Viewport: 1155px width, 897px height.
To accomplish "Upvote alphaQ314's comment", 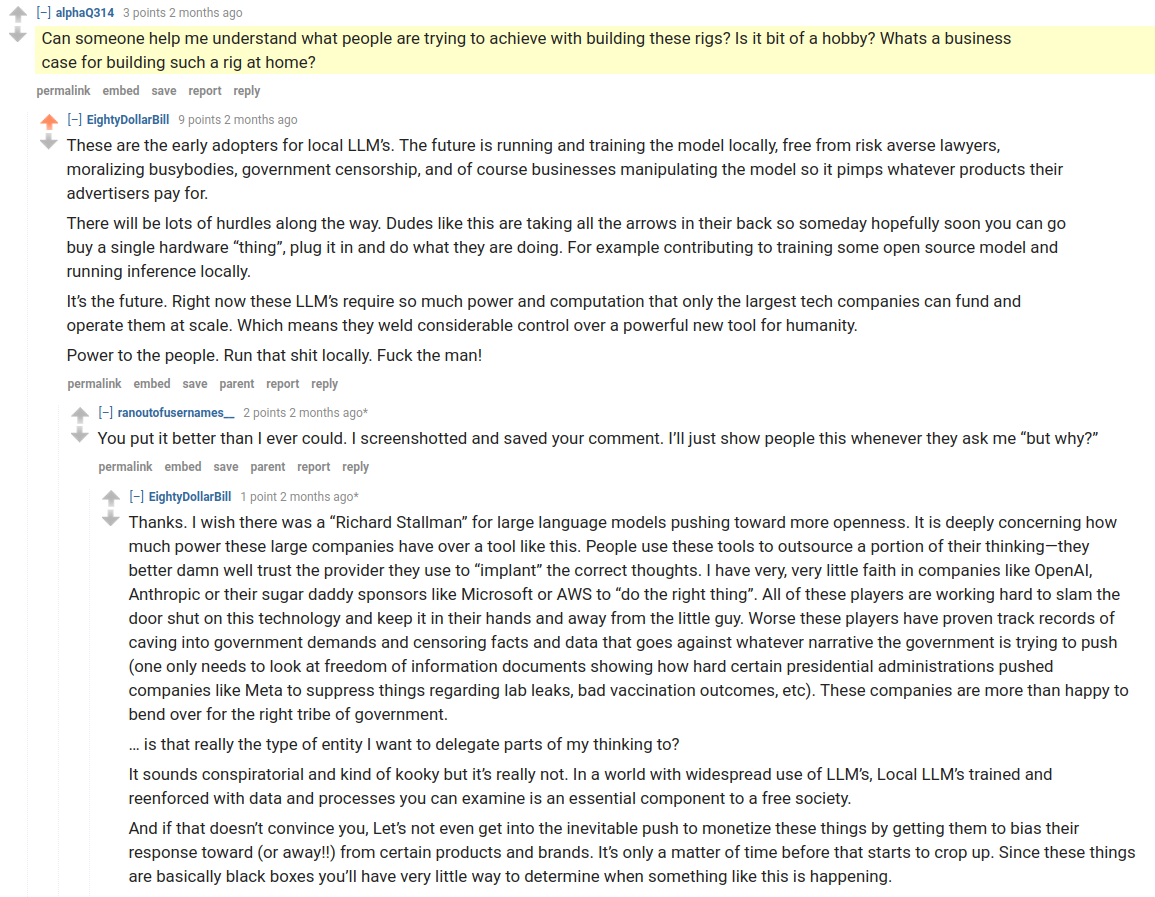I will coord(18,13).
